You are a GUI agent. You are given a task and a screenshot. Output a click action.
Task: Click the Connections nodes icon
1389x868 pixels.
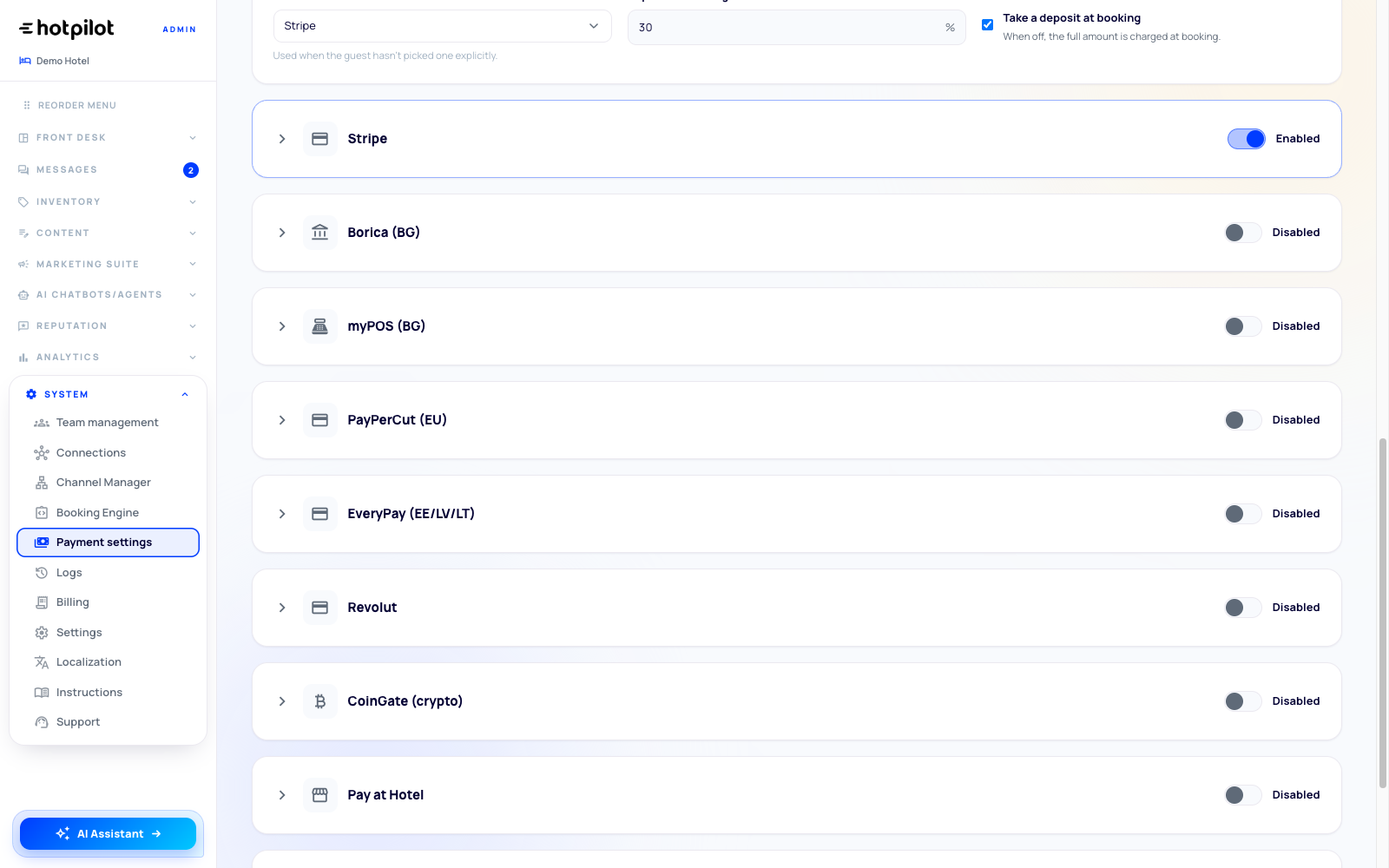[42, 453]
